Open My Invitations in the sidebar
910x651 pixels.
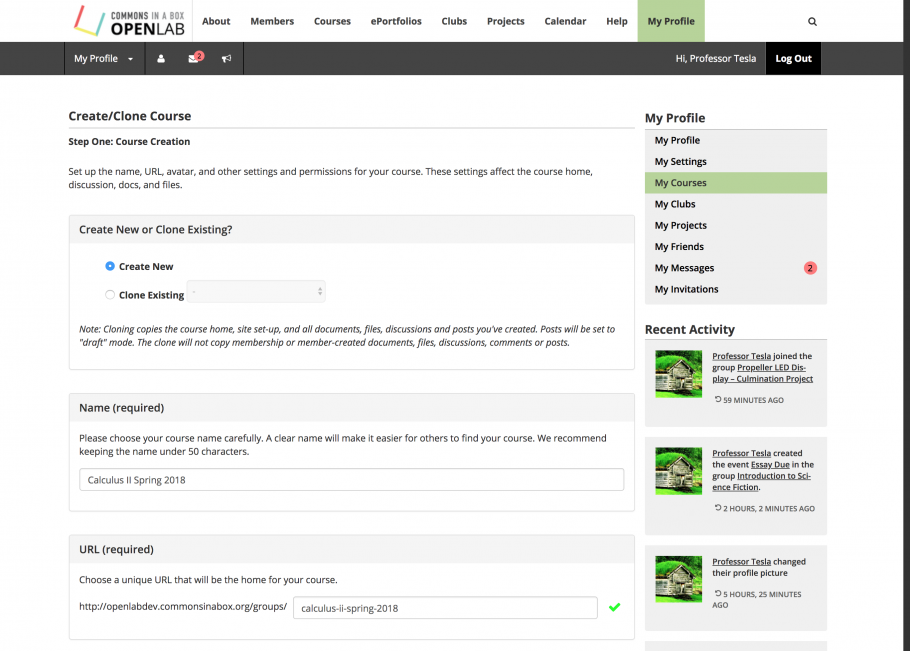click(736, 289)
